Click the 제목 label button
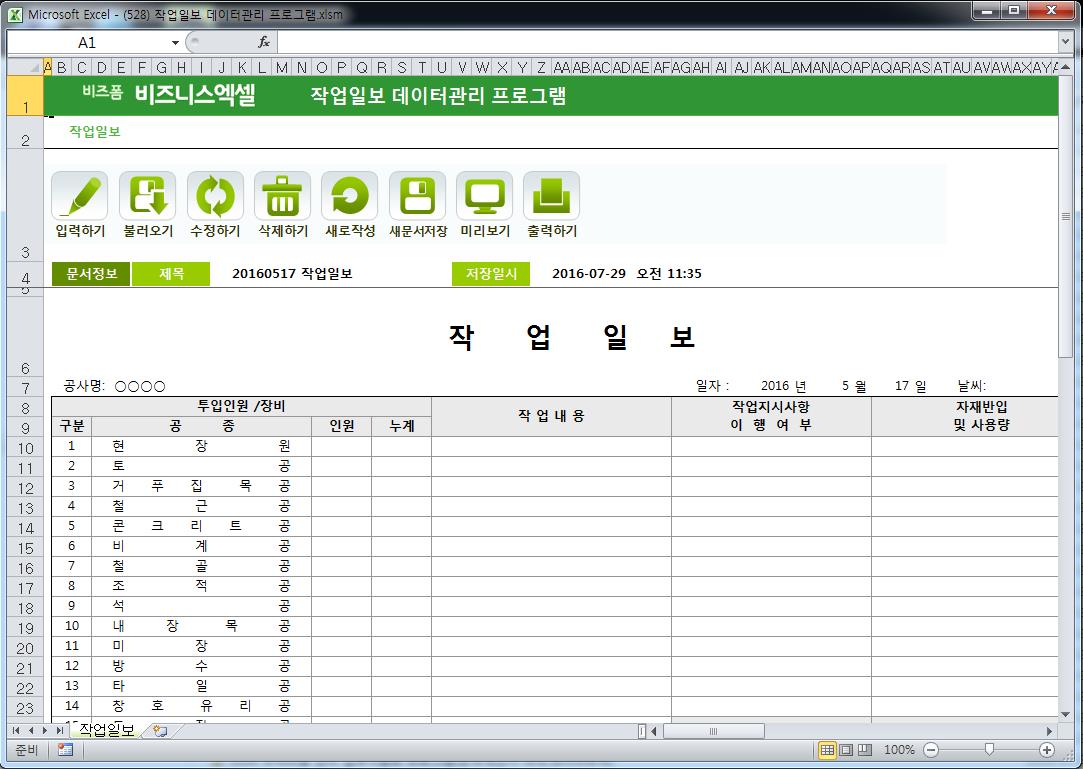This screenshot has height=769, width=1083. 171,274
